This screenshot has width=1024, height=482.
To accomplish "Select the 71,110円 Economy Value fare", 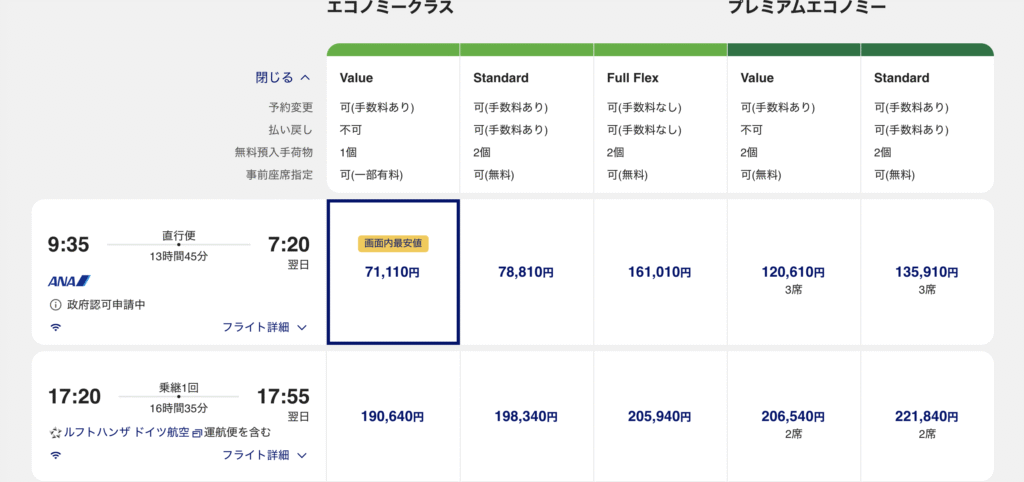I will tap(393, 272).
